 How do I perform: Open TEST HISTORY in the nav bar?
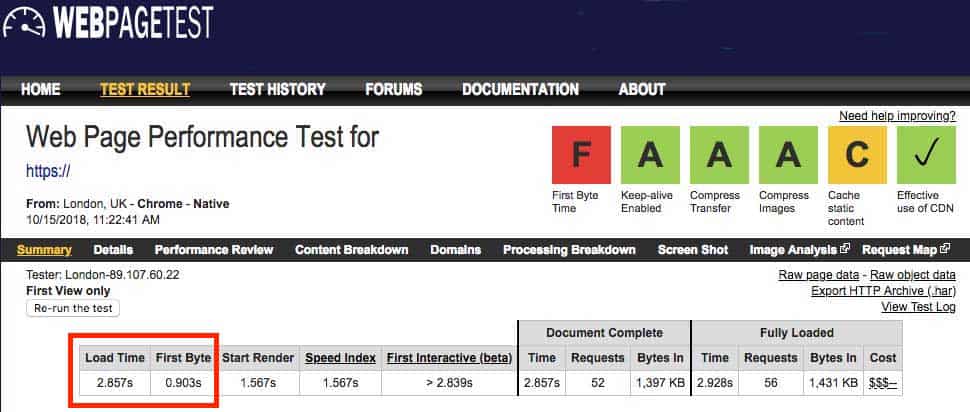tap(277, 89)
